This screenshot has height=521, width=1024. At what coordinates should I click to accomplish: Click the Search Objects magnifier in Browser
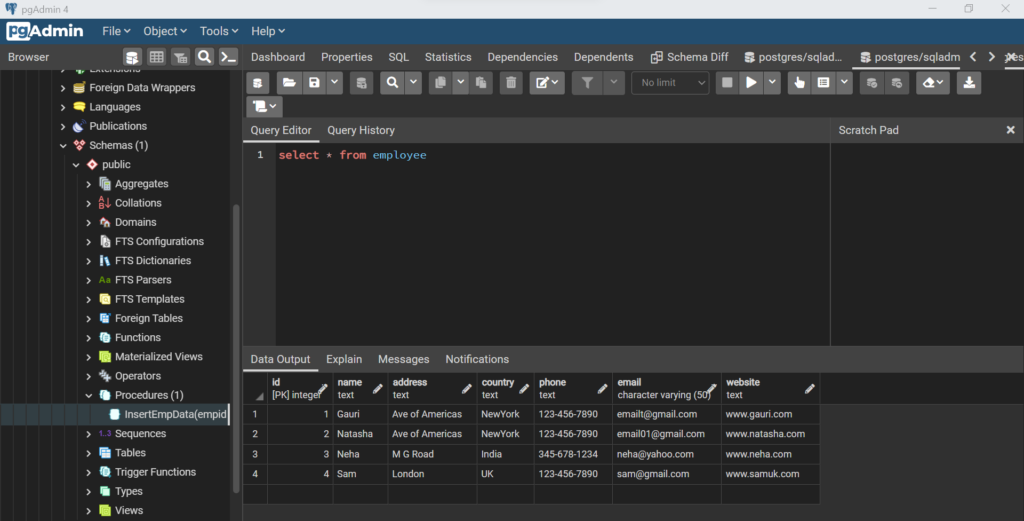(x=204, y=57)
